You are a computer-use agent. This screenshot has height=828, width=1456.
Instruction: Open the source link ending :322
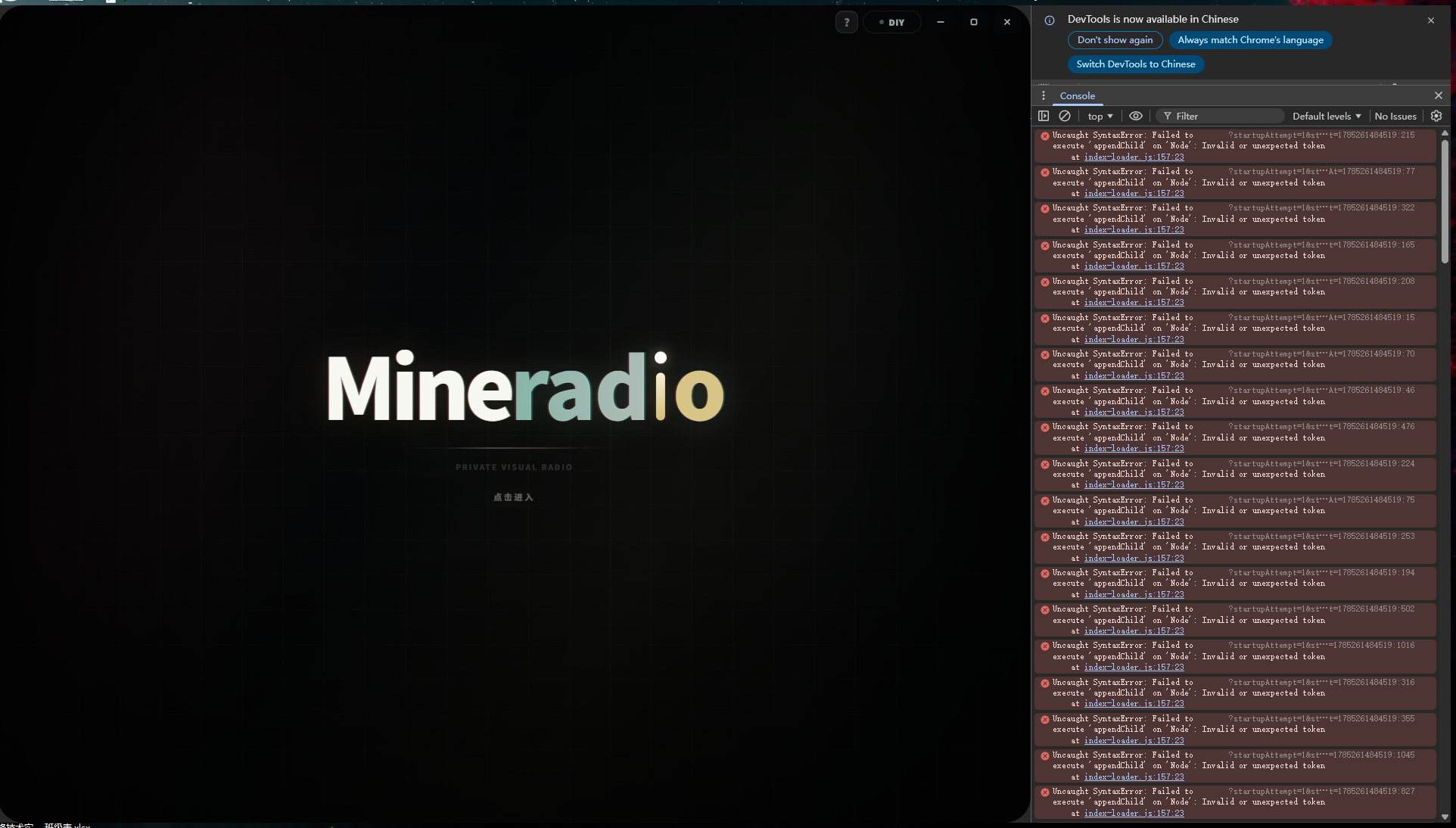(1321, 208)
